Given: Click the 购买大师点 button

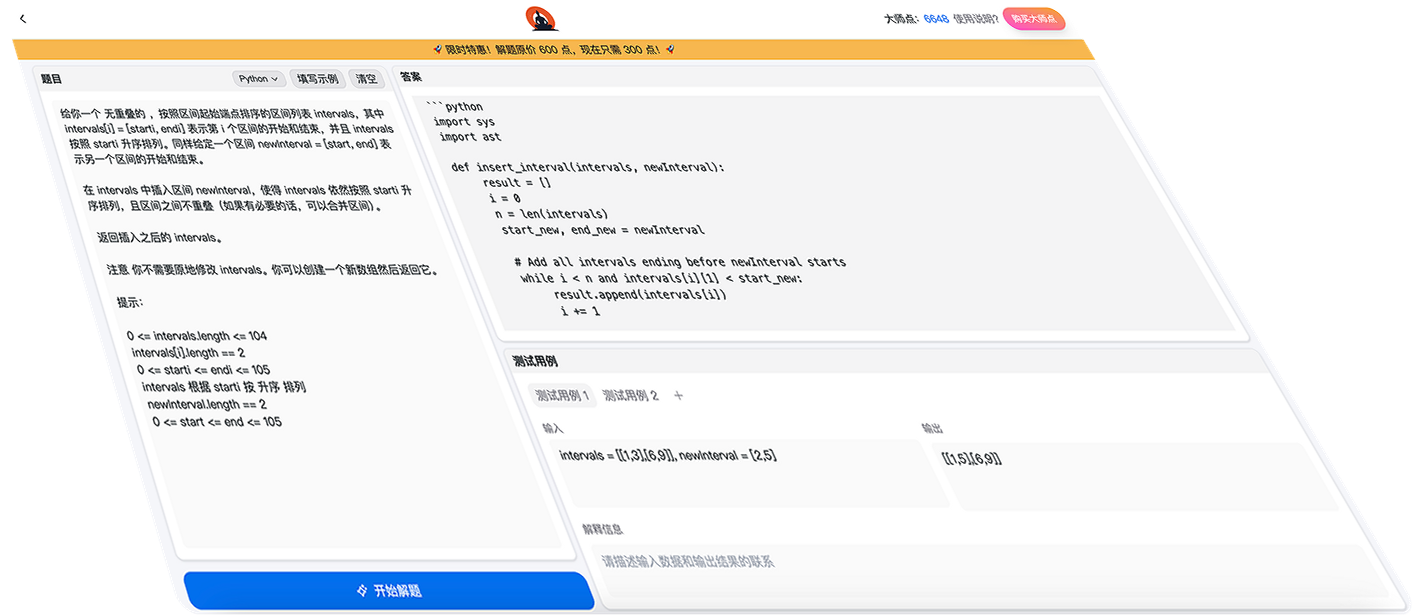Looking at the screenshot, I should pyautogui.click(x=1033, y=19).
